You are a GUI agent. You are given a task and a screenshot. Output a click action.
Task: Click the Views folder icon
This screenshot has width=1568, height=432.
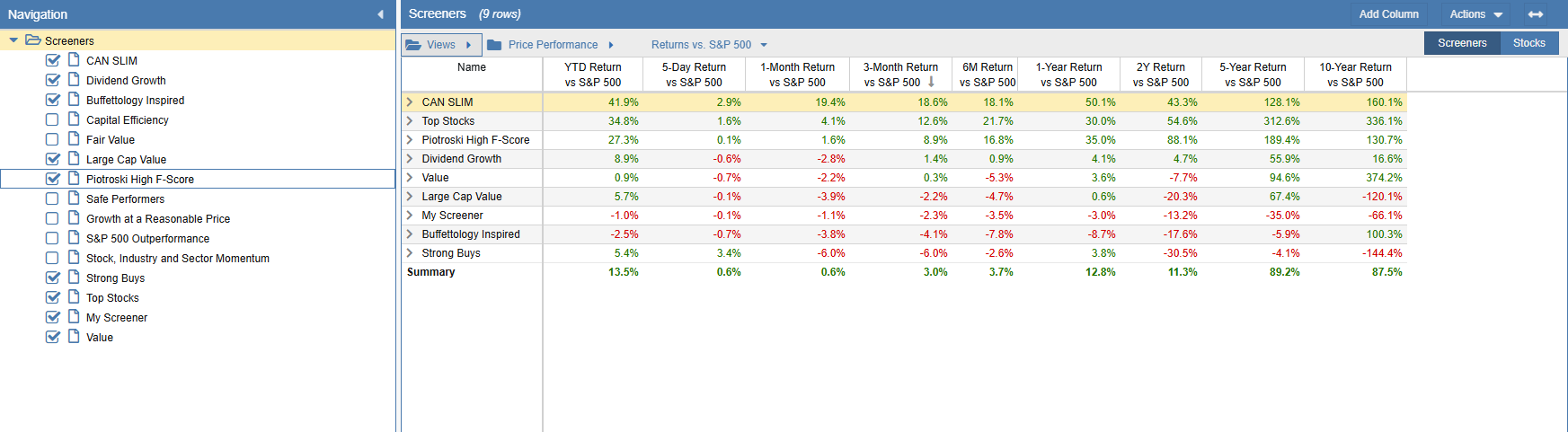[412, 45]
